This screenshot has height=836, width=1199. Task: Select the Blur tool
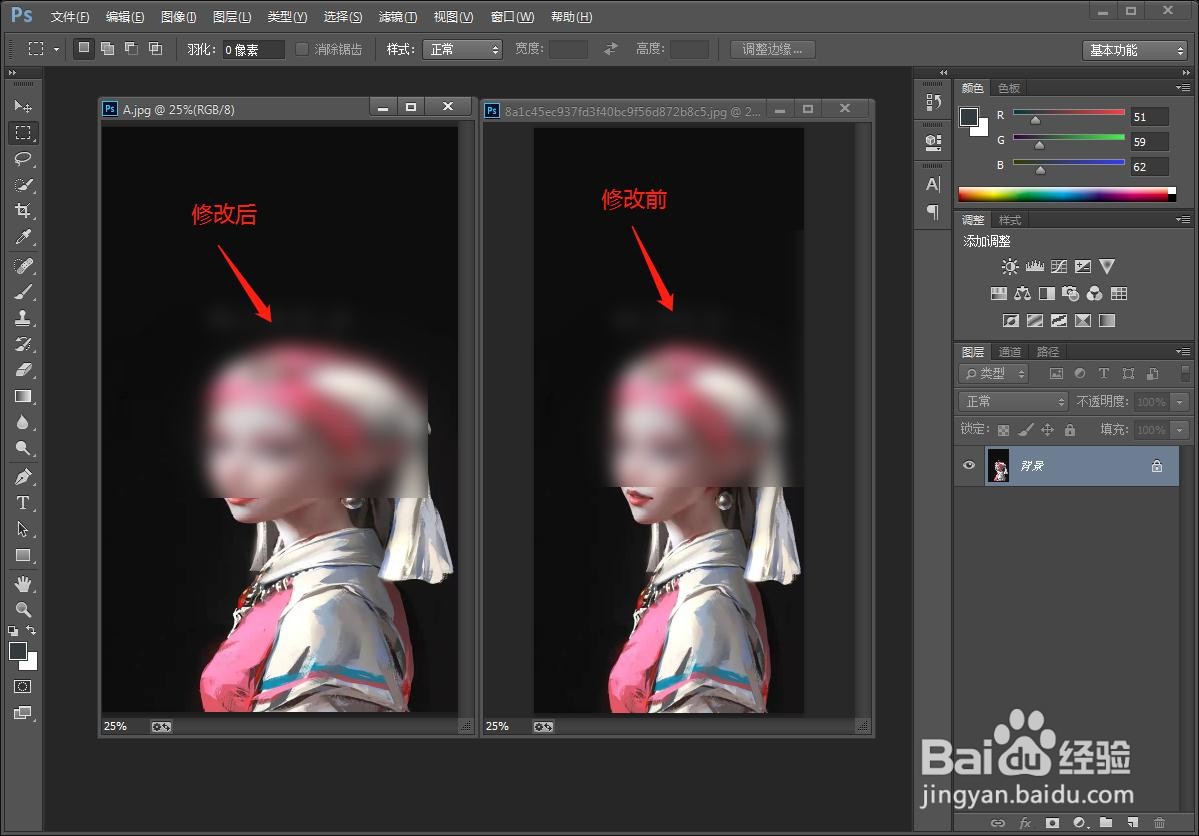[23, 422]
